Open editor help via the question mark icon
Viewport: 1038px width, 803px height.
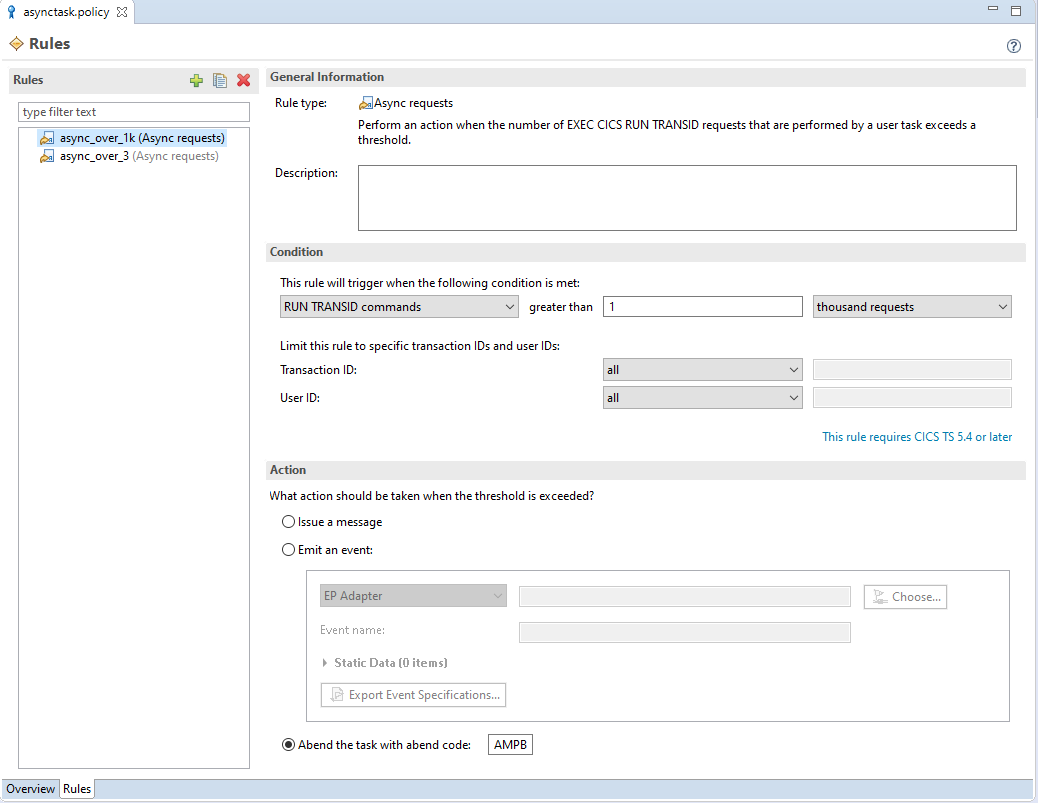coord(1013,45)
